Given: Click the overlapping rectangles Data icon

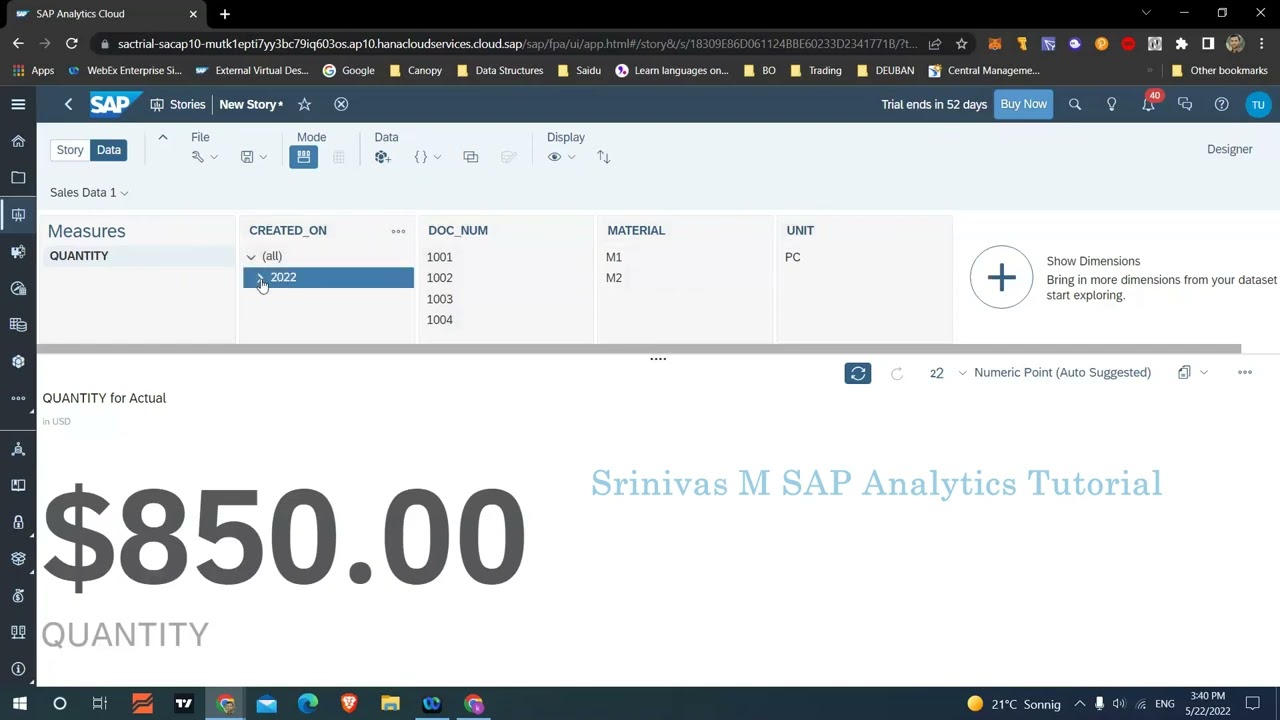Looking at the screenshot, I should click(x=470, y=157).
